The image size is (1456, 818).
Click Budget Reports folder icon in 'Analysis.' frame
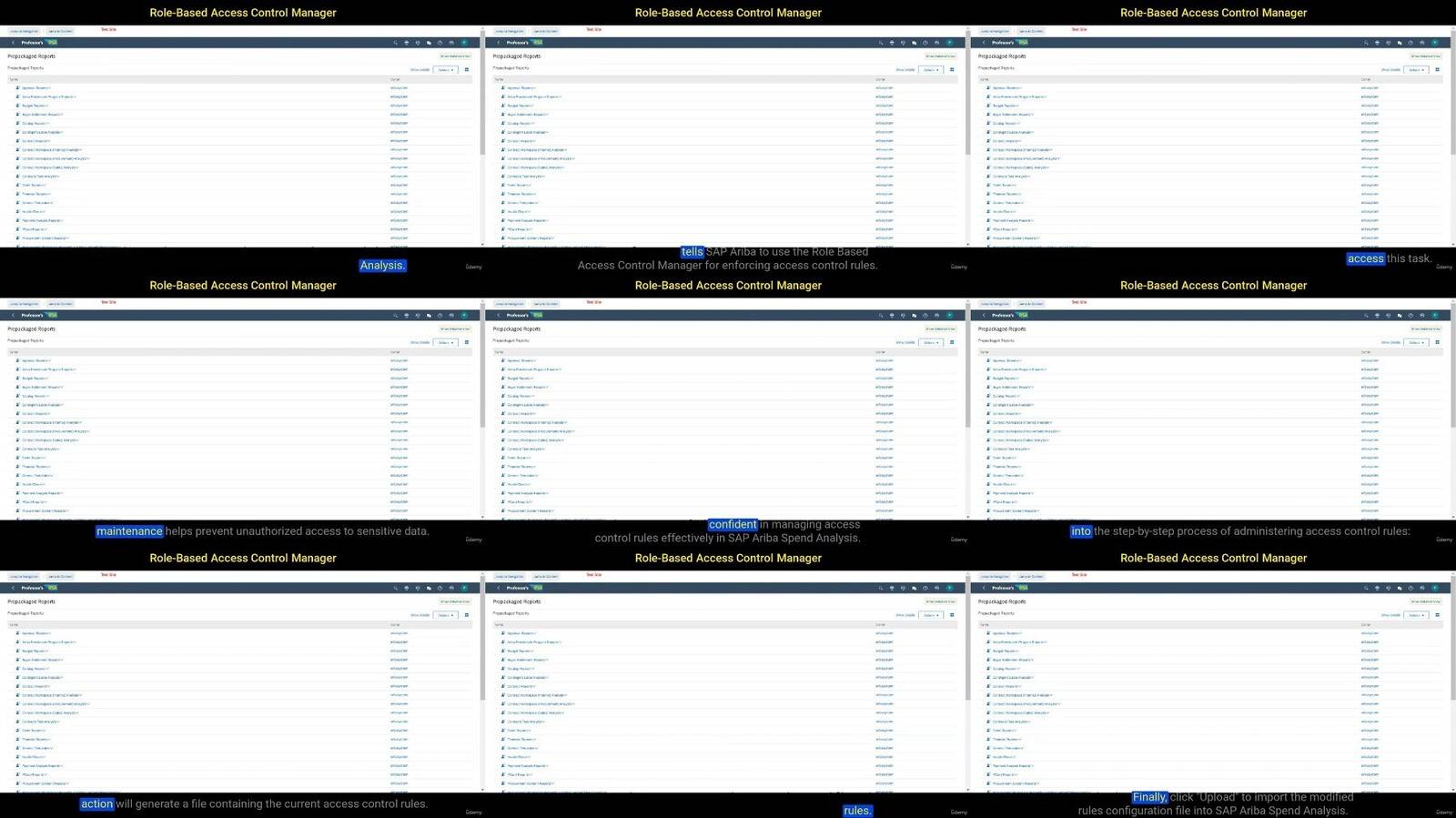click(x=18, y=106)
